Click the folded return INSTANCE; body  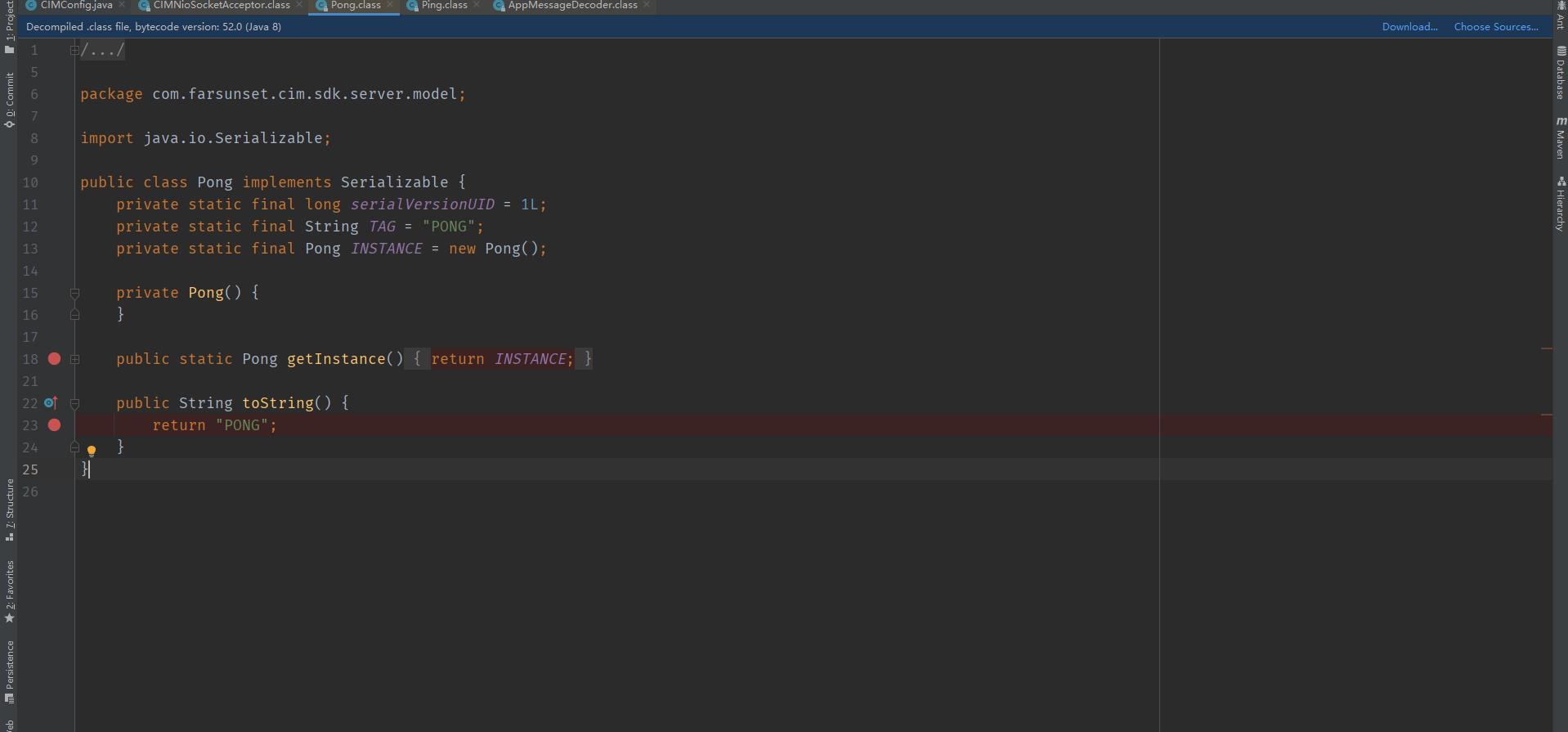502,359
